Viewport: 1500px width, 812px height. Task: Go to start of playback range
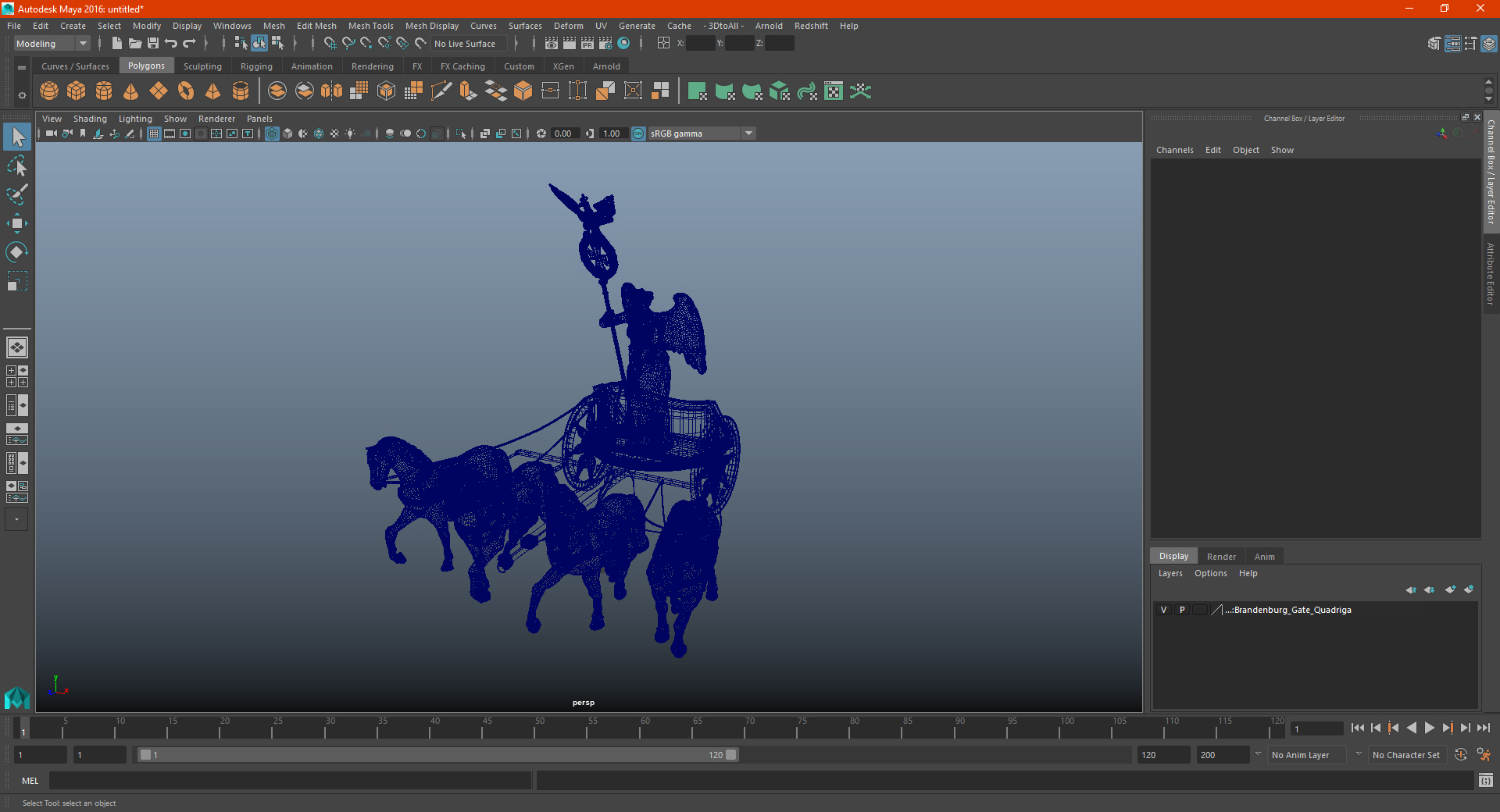[1357, 728]
